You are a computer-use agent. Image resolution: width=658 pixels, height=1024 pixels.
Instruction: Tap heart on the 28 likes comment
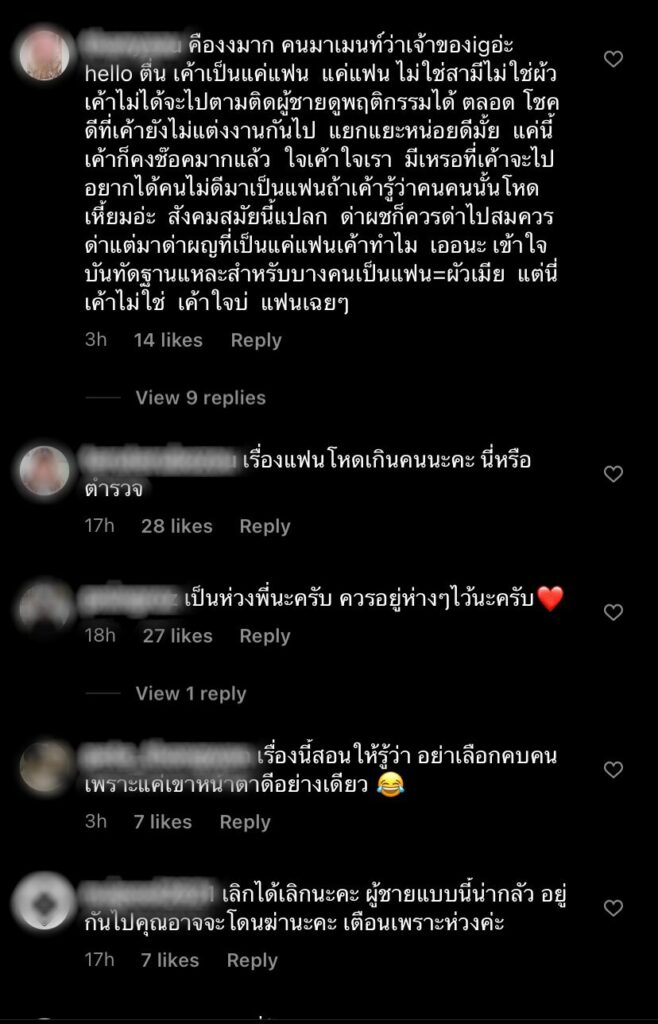[x=613, y=474]
